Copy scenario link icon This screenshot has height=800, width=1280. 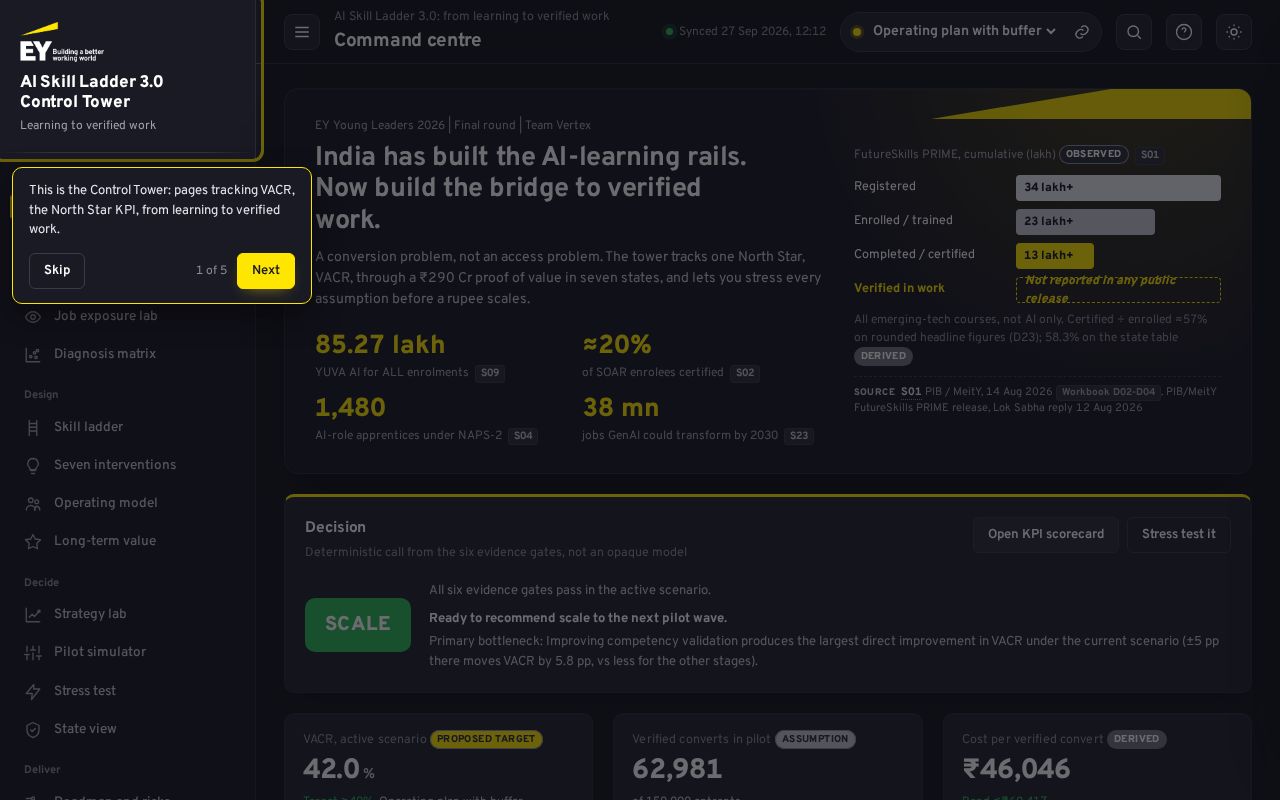[1082, 32]
